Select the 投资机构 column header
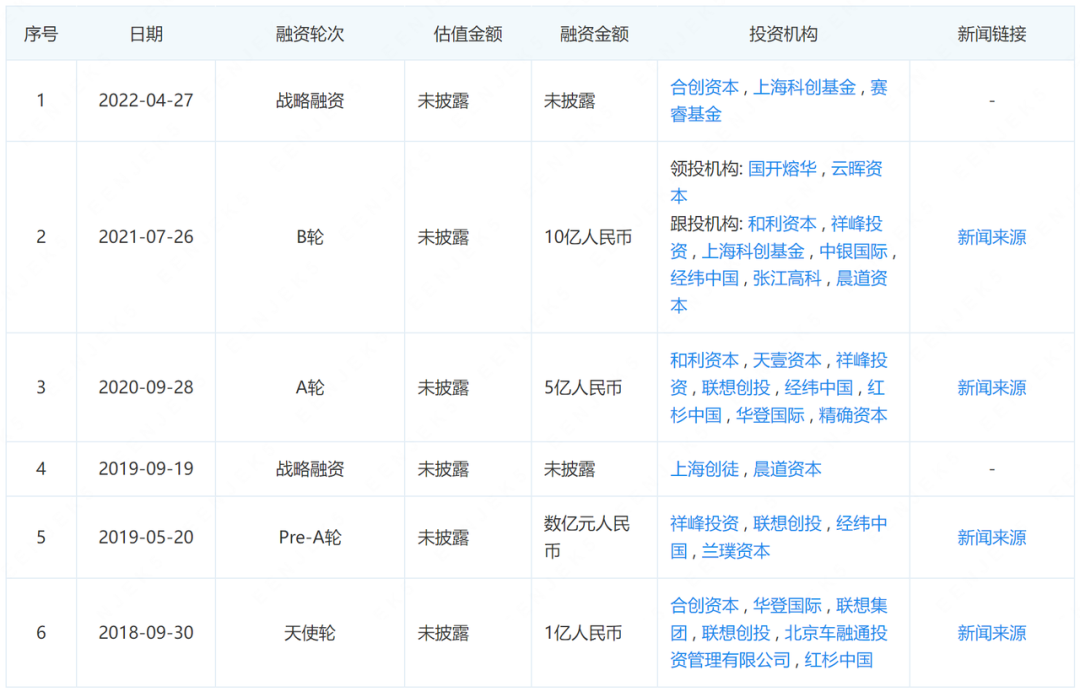Screen dimensions: 1080x692 click(x=783, y=34)
